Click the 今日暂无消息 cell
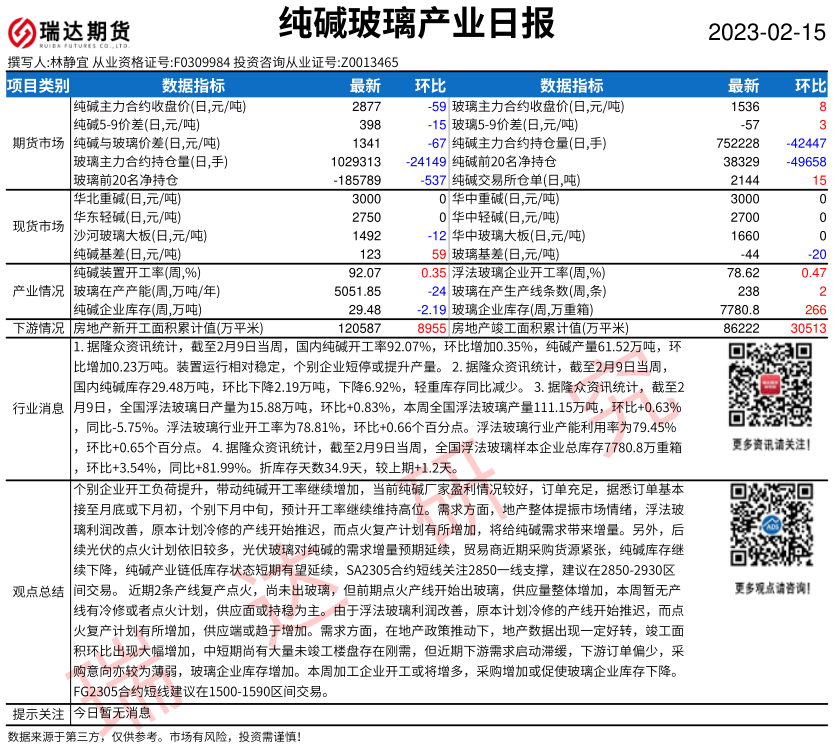The image size is (833, 747). point(112,714)
